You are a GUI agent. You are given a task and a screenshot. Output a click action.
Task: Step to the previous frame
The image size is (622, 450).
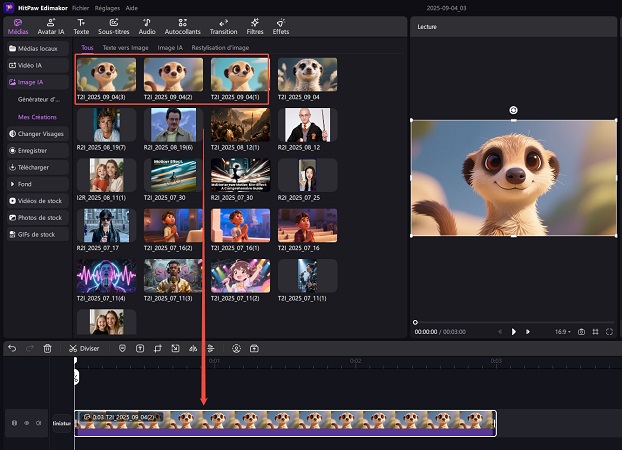click(500, 332)
